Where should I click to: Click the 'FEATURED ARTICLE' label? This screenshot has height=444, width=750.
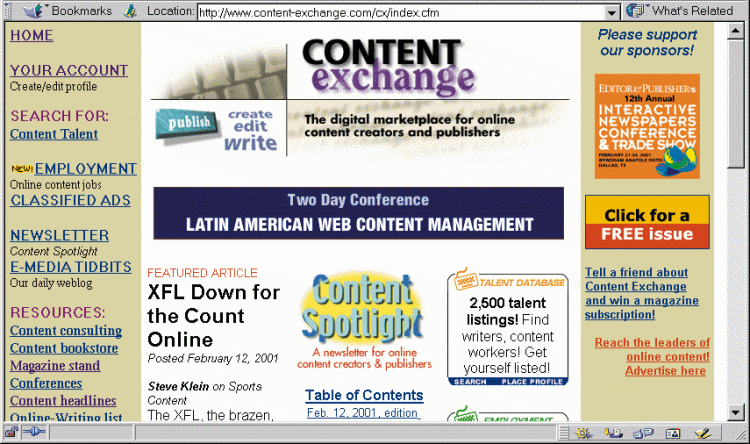coord(202,273)
